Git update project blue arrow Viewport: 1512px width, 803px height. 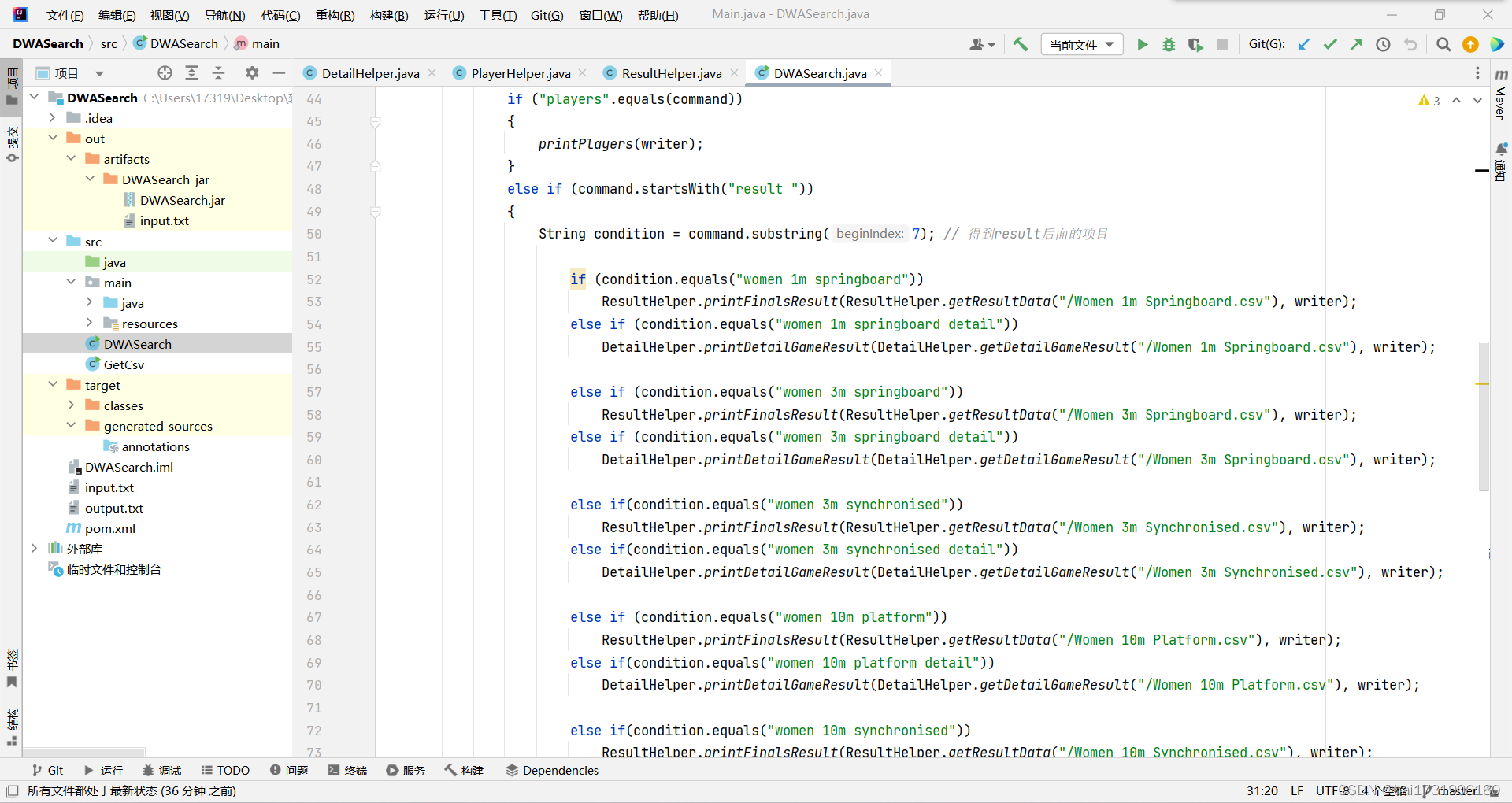[x=1304, y=45]
